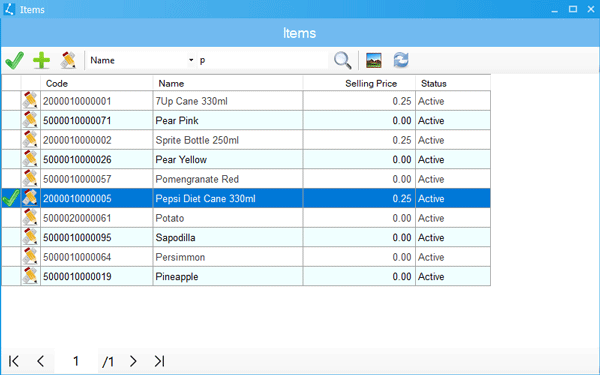Select code 5000010000057
The image size is (600, 375).
(96, 179)
